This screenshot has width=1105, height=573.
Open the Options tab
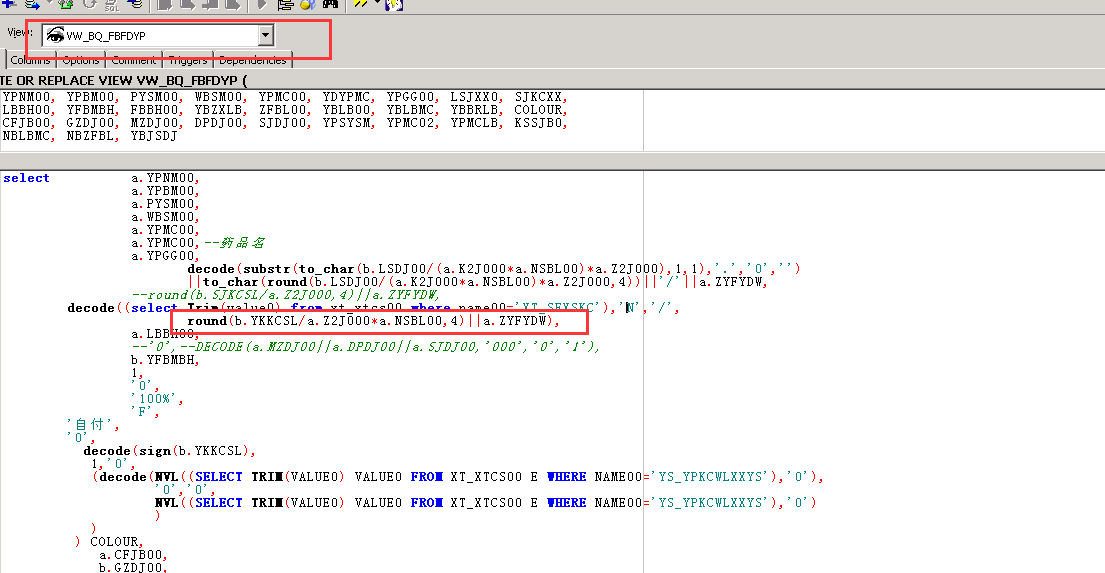[81, 60]
